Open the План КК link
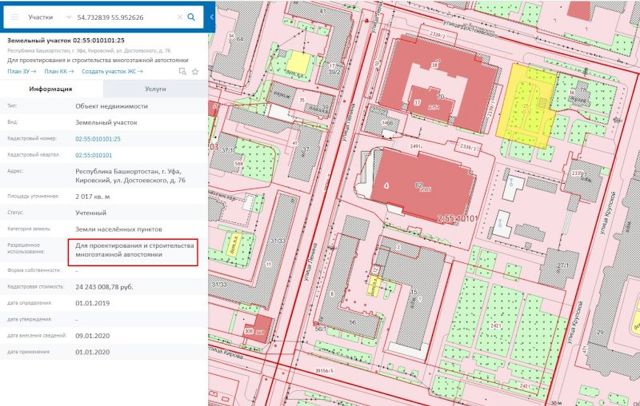640x406 pixels. pos(57,71)
